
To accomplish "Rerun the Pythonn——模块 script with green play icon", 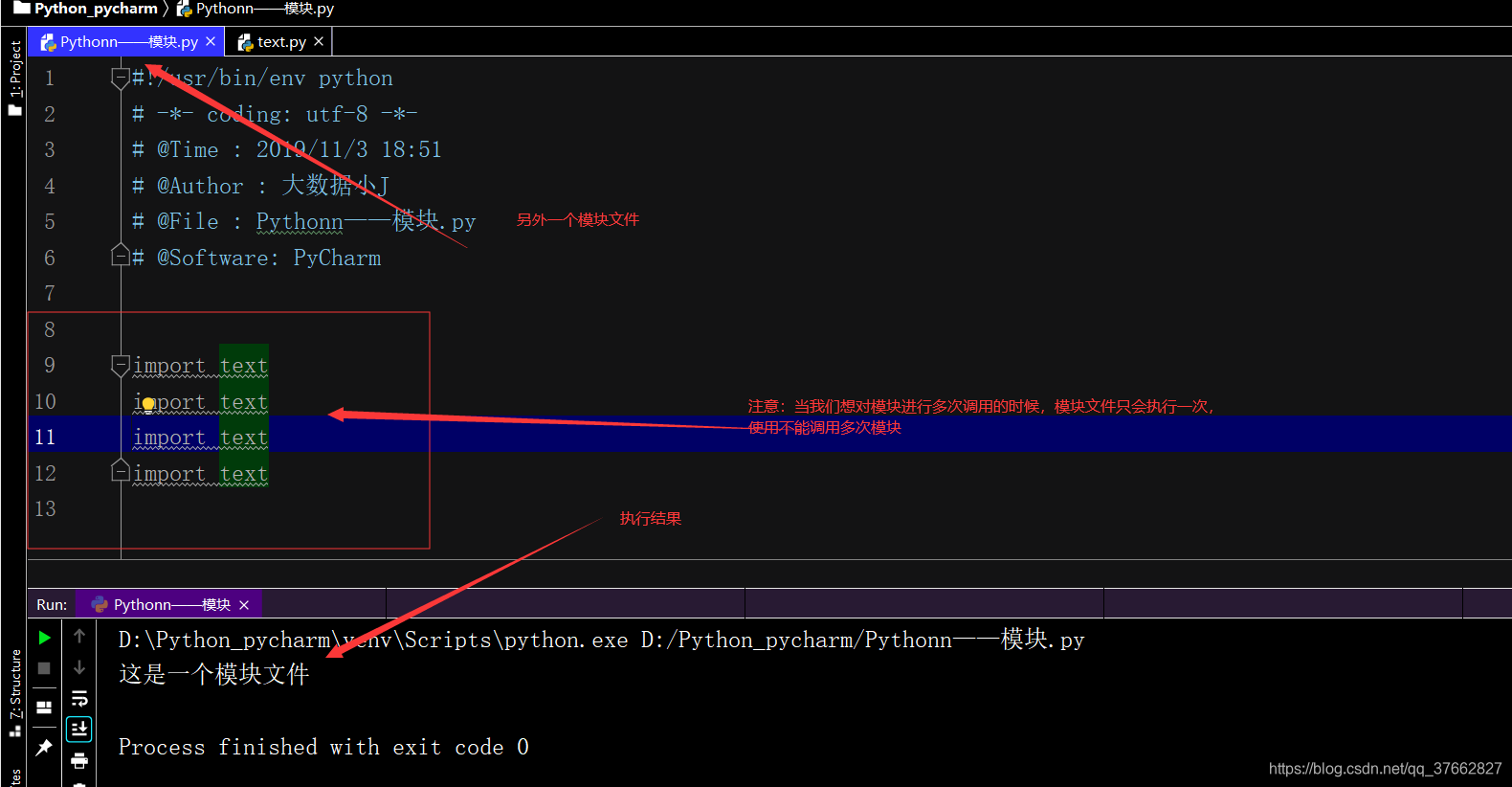I will click(x=44, y=638).
